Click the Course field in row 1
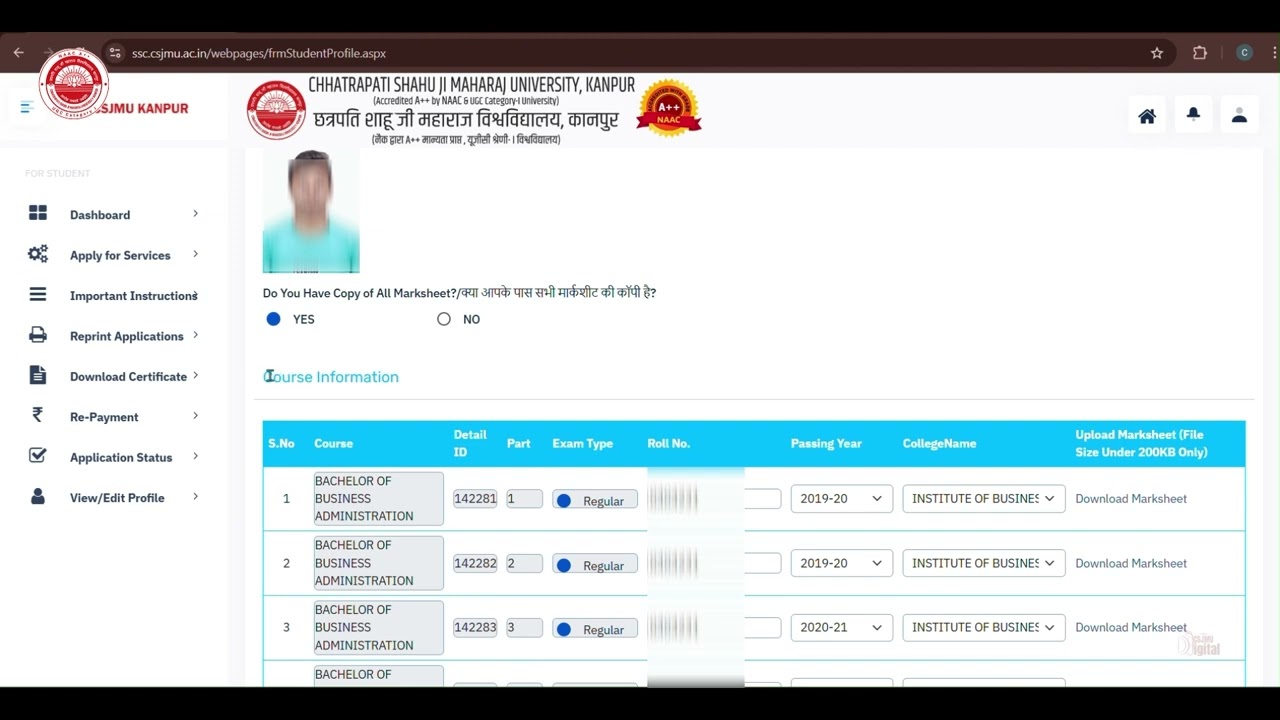This screenshot has height=720, width=1280. (378, 498)
